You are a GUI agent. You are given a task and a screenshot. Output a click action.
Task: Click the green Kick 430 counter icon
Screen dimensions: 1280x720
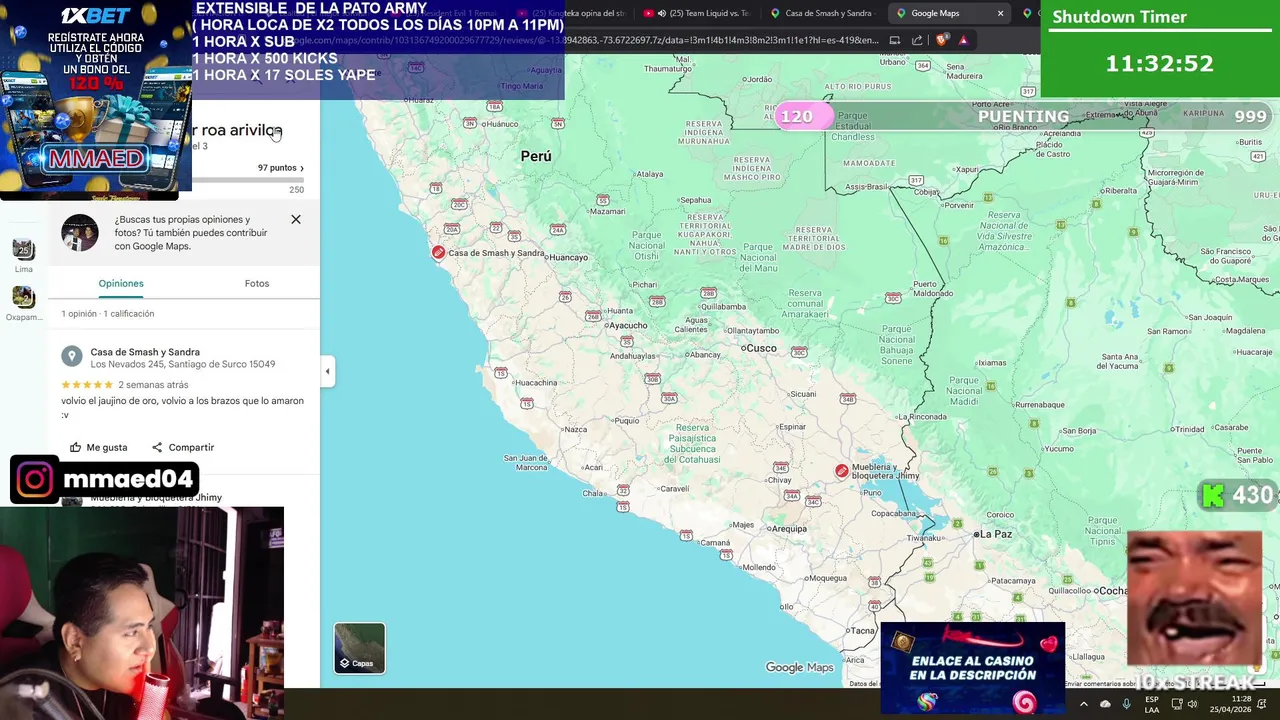1213,495
